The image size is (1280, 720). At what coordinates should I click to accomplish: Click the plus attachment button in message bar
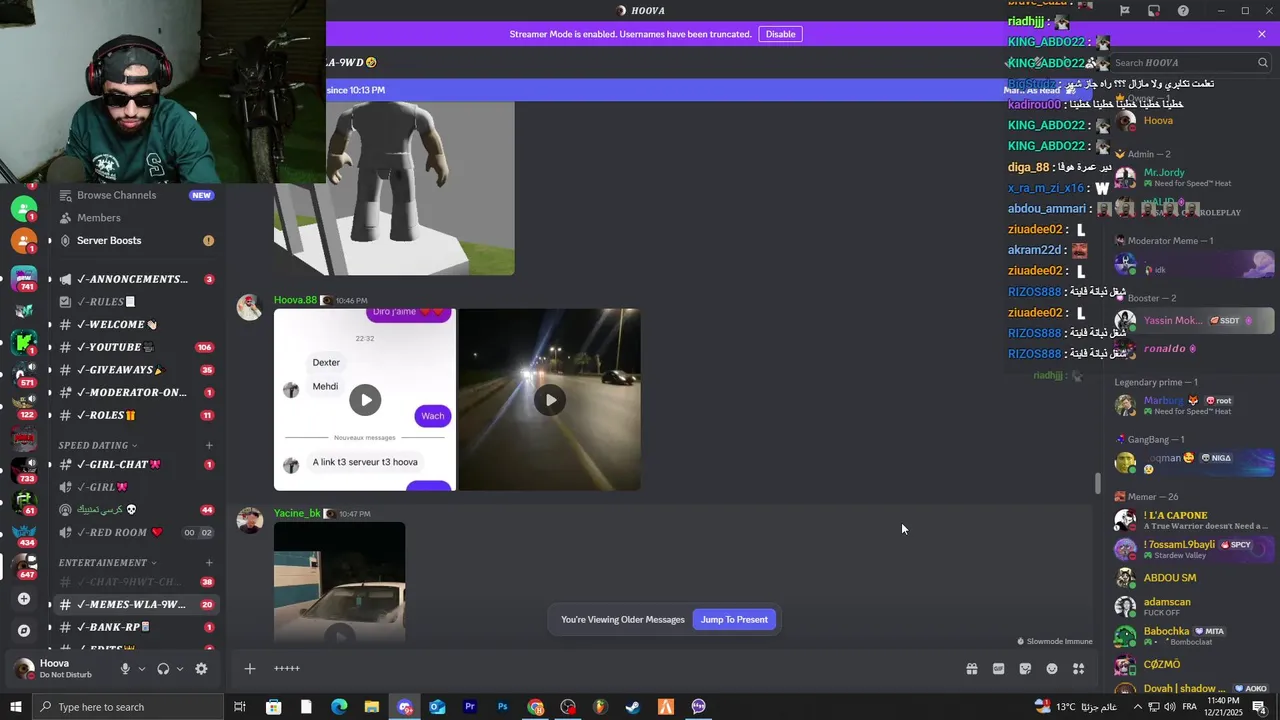pos(250,669)
